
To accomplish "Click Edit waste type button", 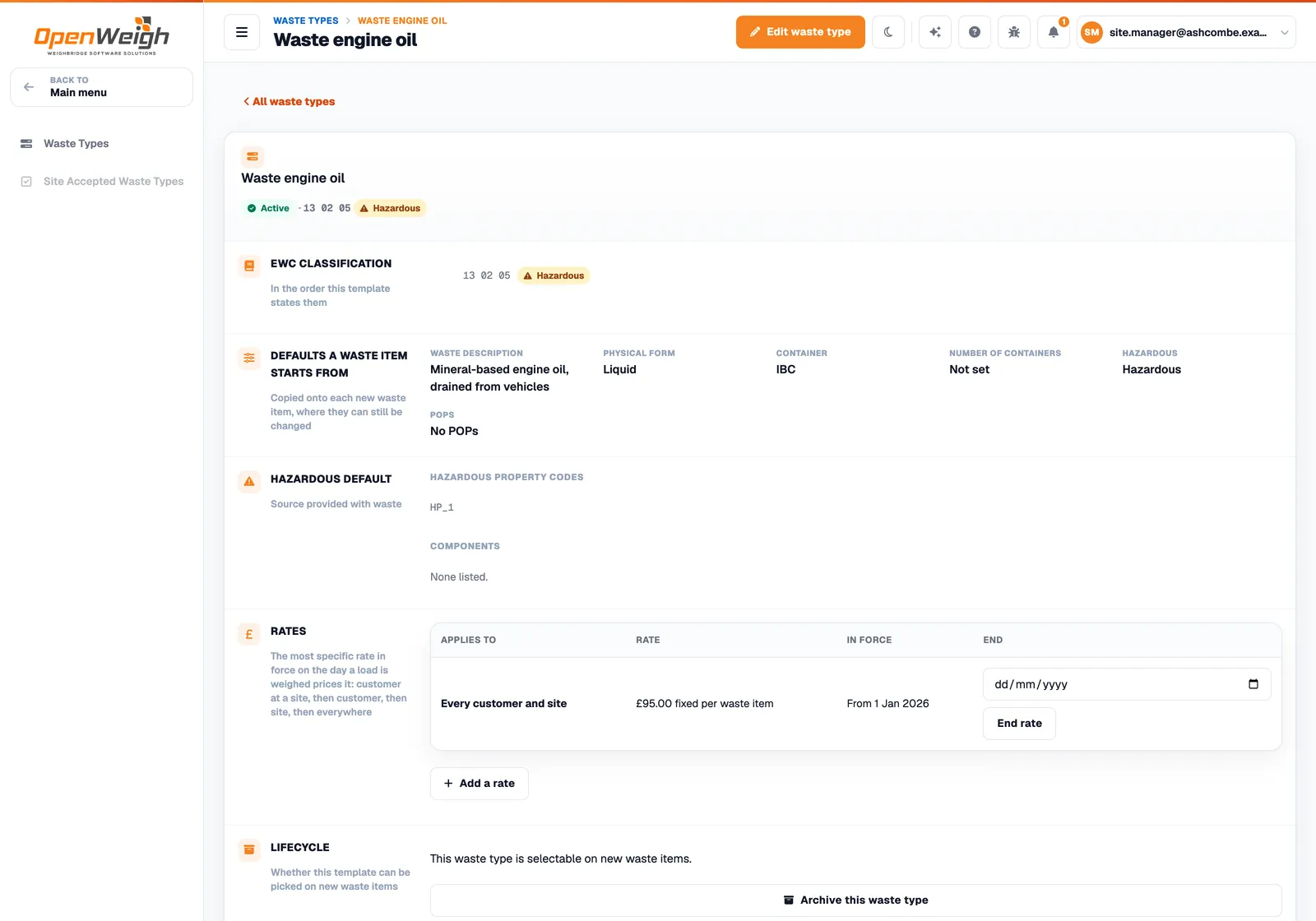I will coord(800,32).
